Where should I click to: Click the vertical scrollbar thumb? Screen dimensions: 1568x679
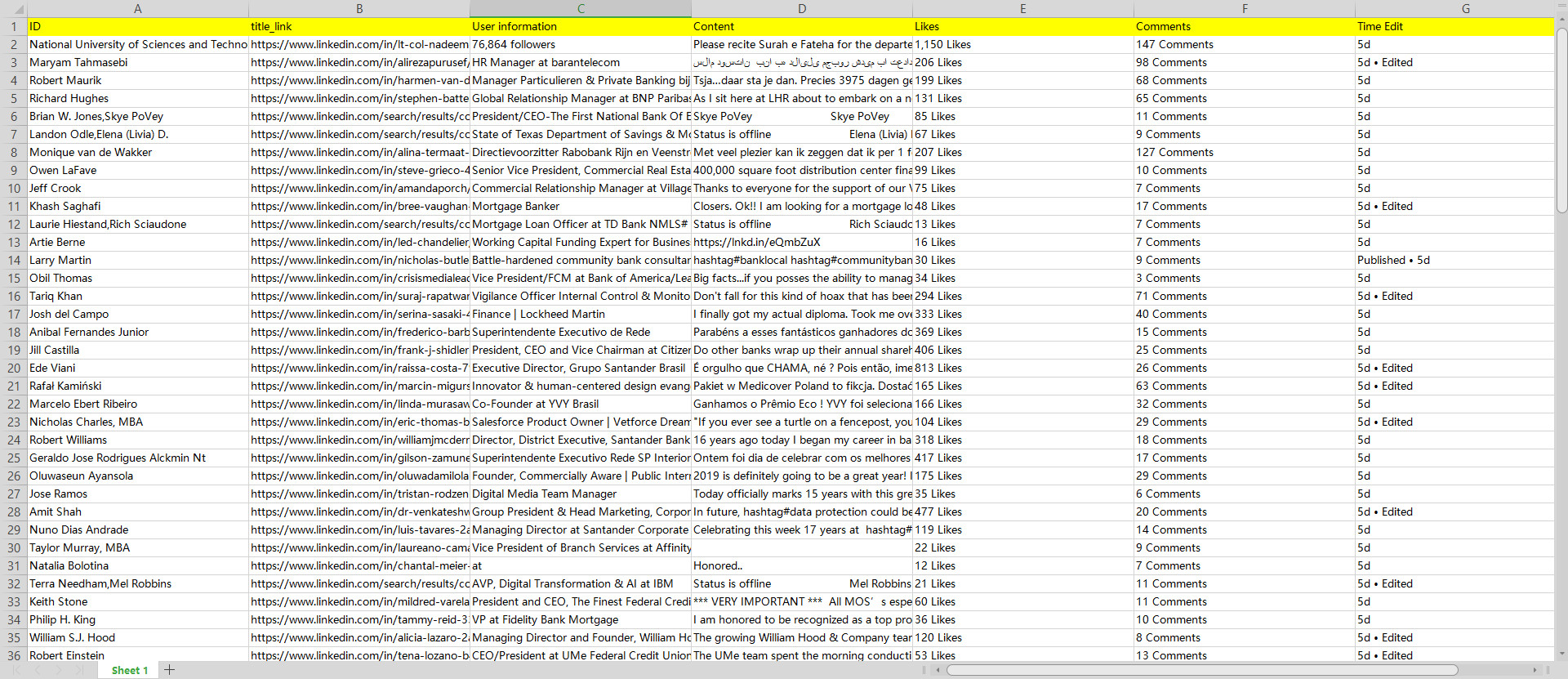pyautogui.click(x=1561, y=121)
